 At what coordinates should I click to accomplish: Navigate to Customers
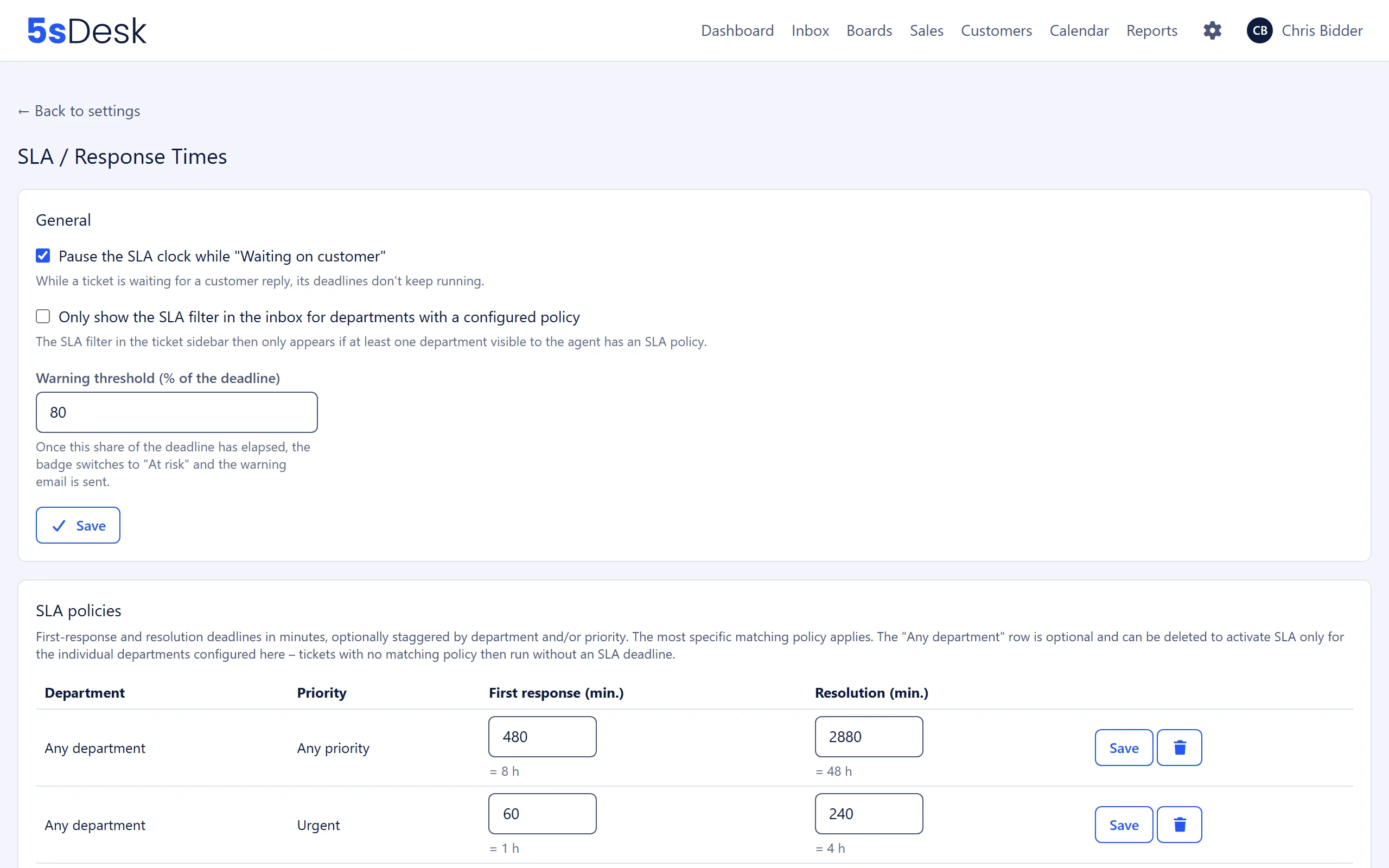tap(996, 30)
